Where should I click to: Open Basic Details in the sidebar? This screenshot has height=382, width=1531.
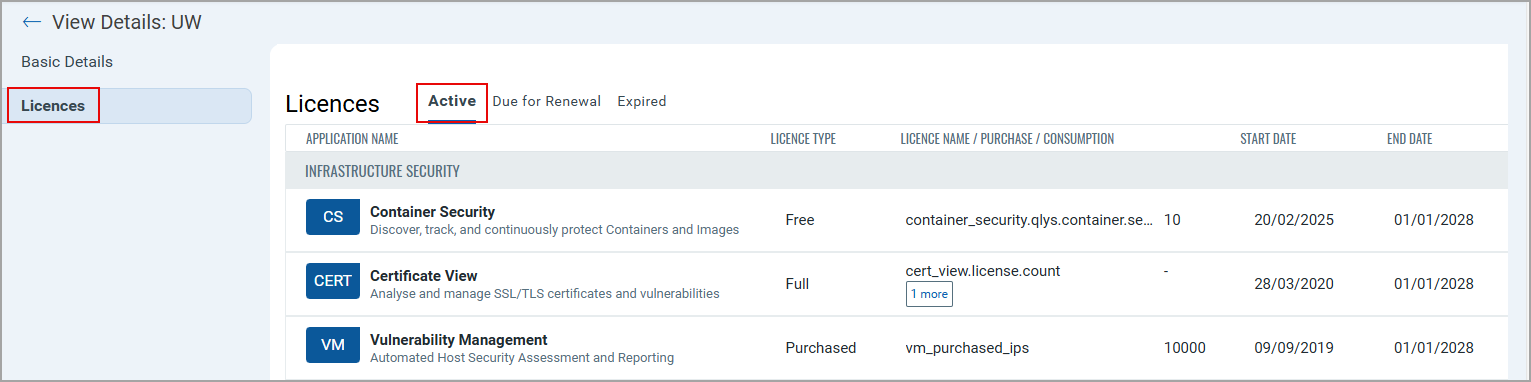(67, 62)
